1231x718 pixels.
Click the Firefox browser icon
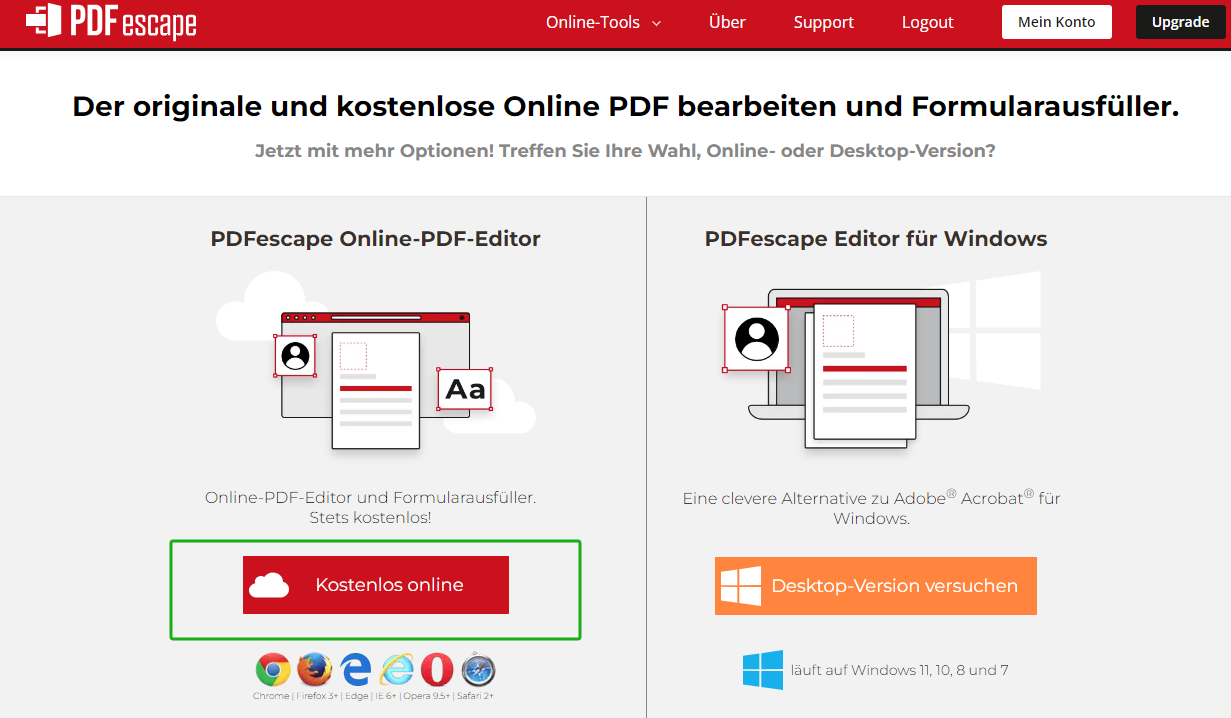[x=314, y=669]
